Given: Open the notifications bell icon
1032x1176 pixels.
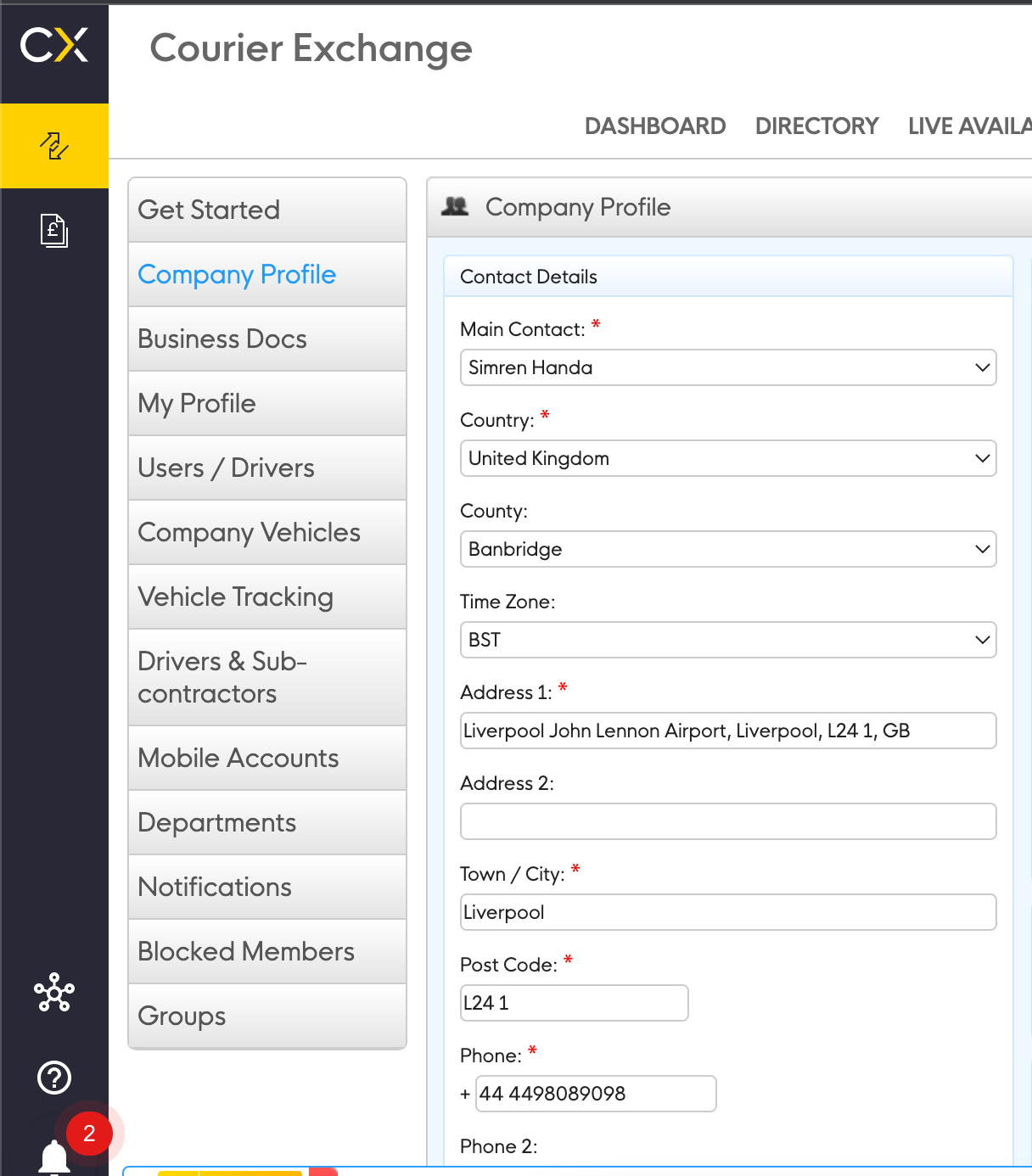Looking at the screenshot, I should 54,1157.
